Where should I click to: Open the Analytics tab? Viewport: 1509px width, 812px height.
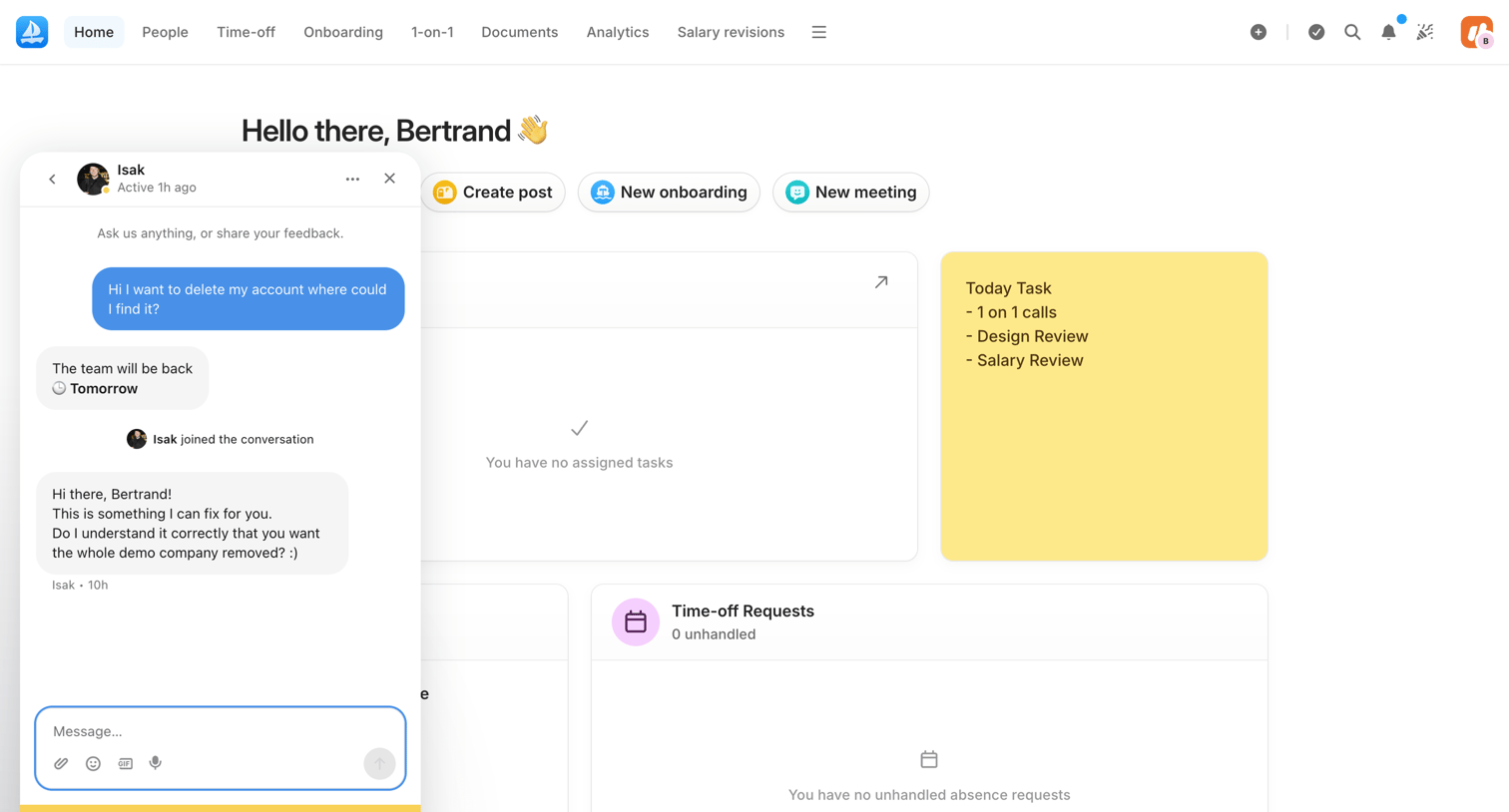pyautogui.click(x=618, y=32)
